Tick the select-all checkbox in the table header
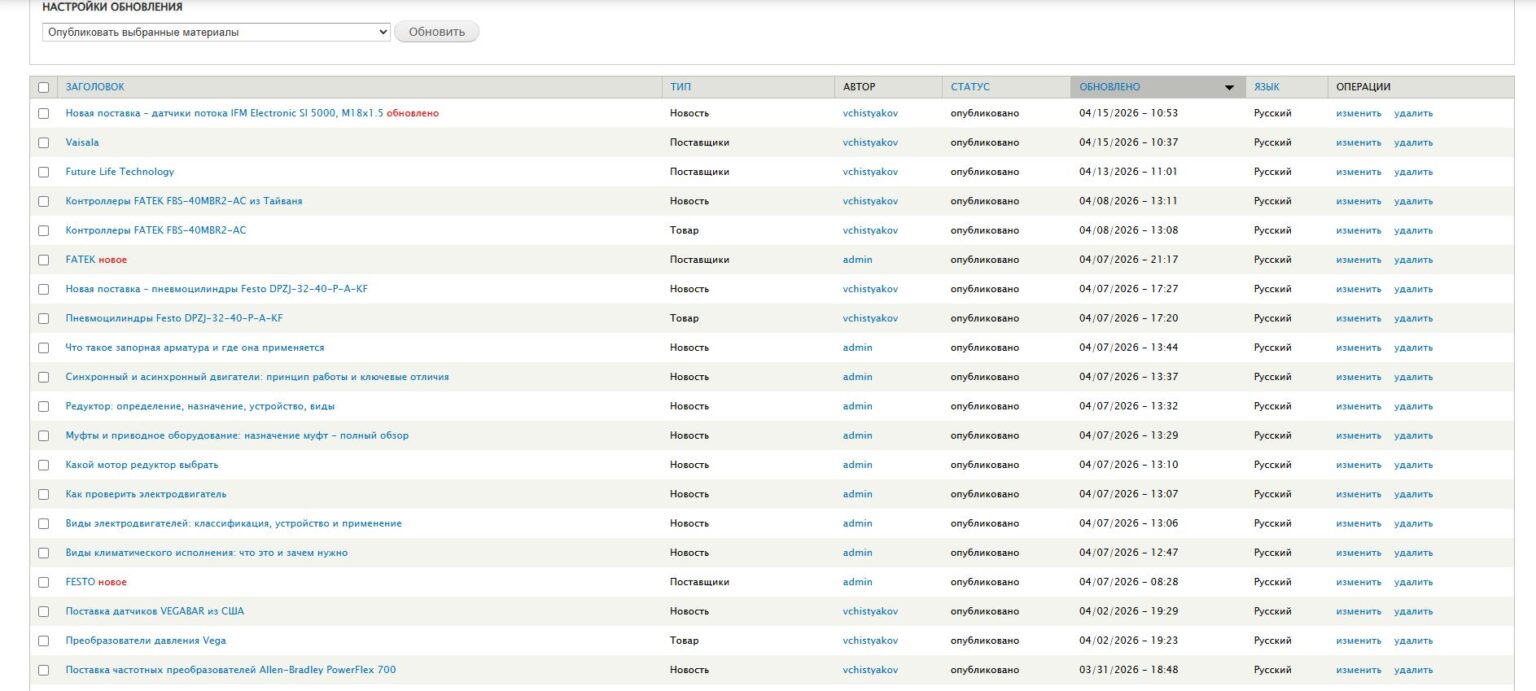The width and height of the screenshot is (1536, 691). (x=43, y=87)
